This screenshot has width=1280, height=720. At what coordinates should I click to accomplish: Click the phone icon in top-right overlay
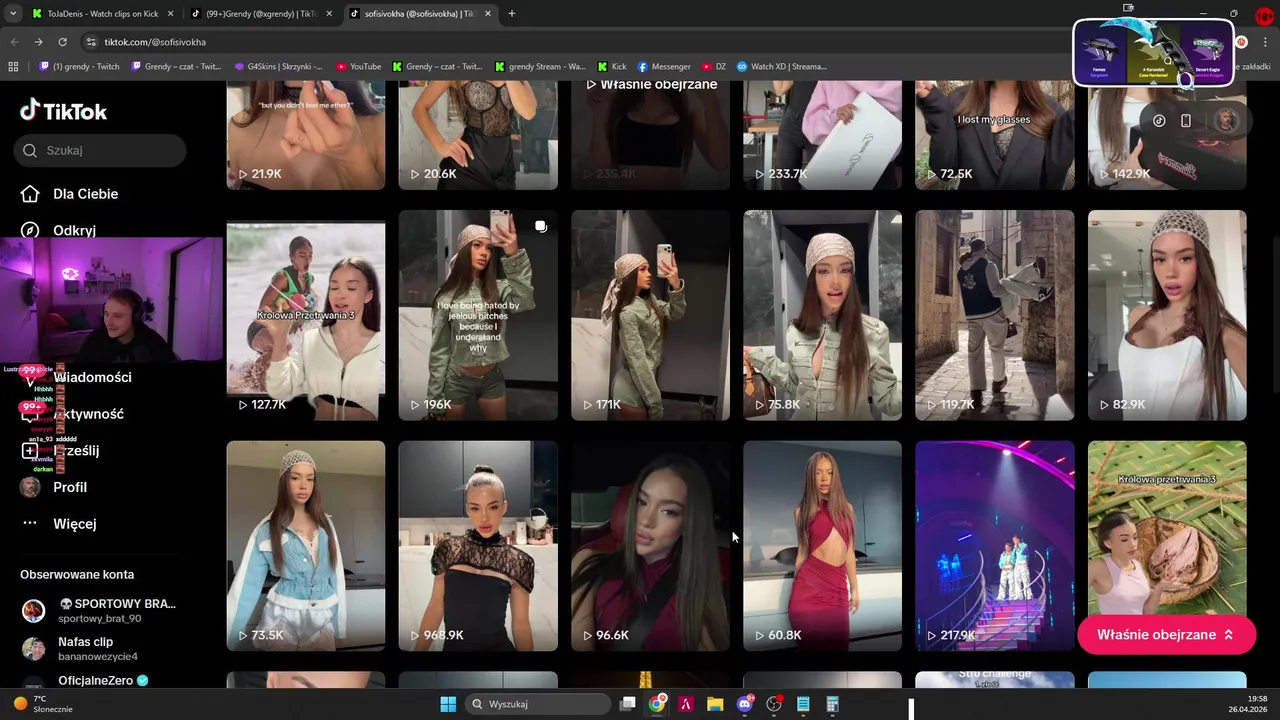pos(1186,121)
